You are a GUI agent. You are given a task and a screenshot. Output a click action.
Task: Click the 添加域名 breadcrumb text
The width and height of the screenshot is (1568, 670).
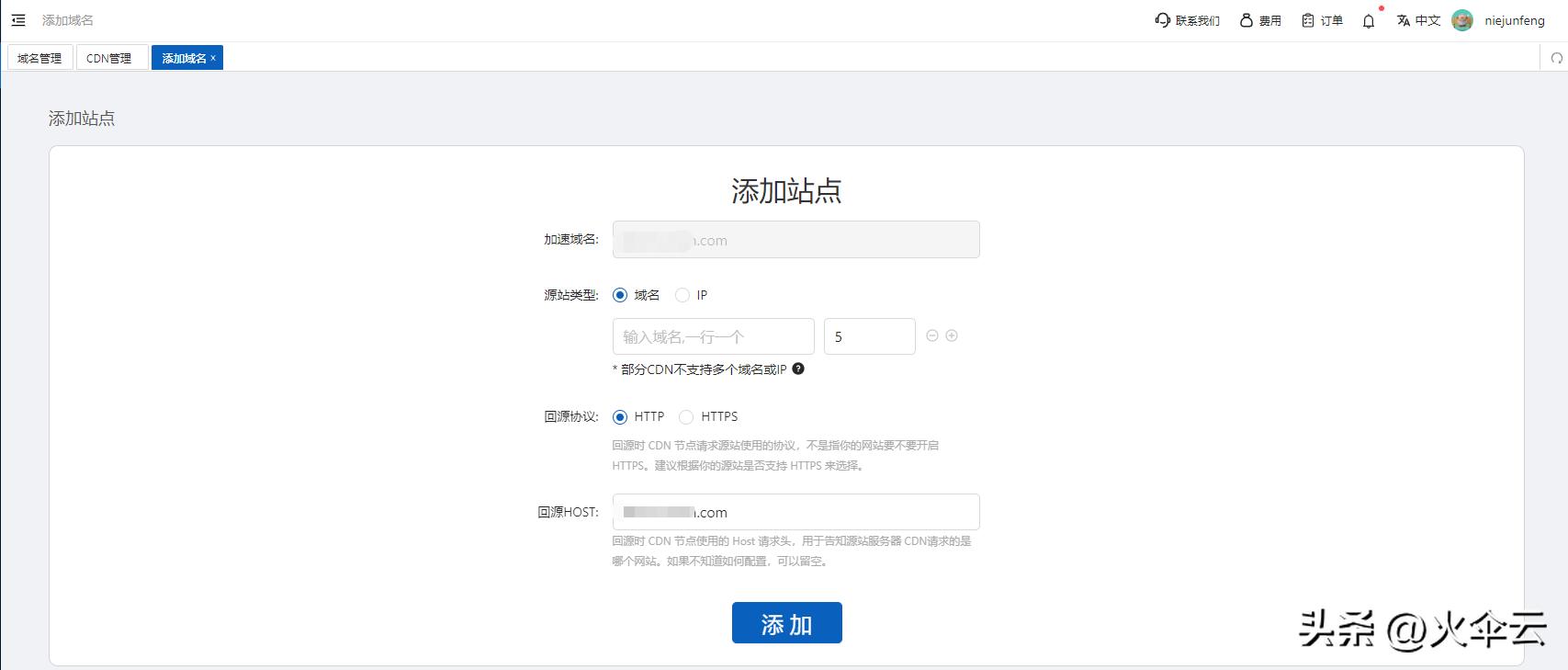(67, 20)
